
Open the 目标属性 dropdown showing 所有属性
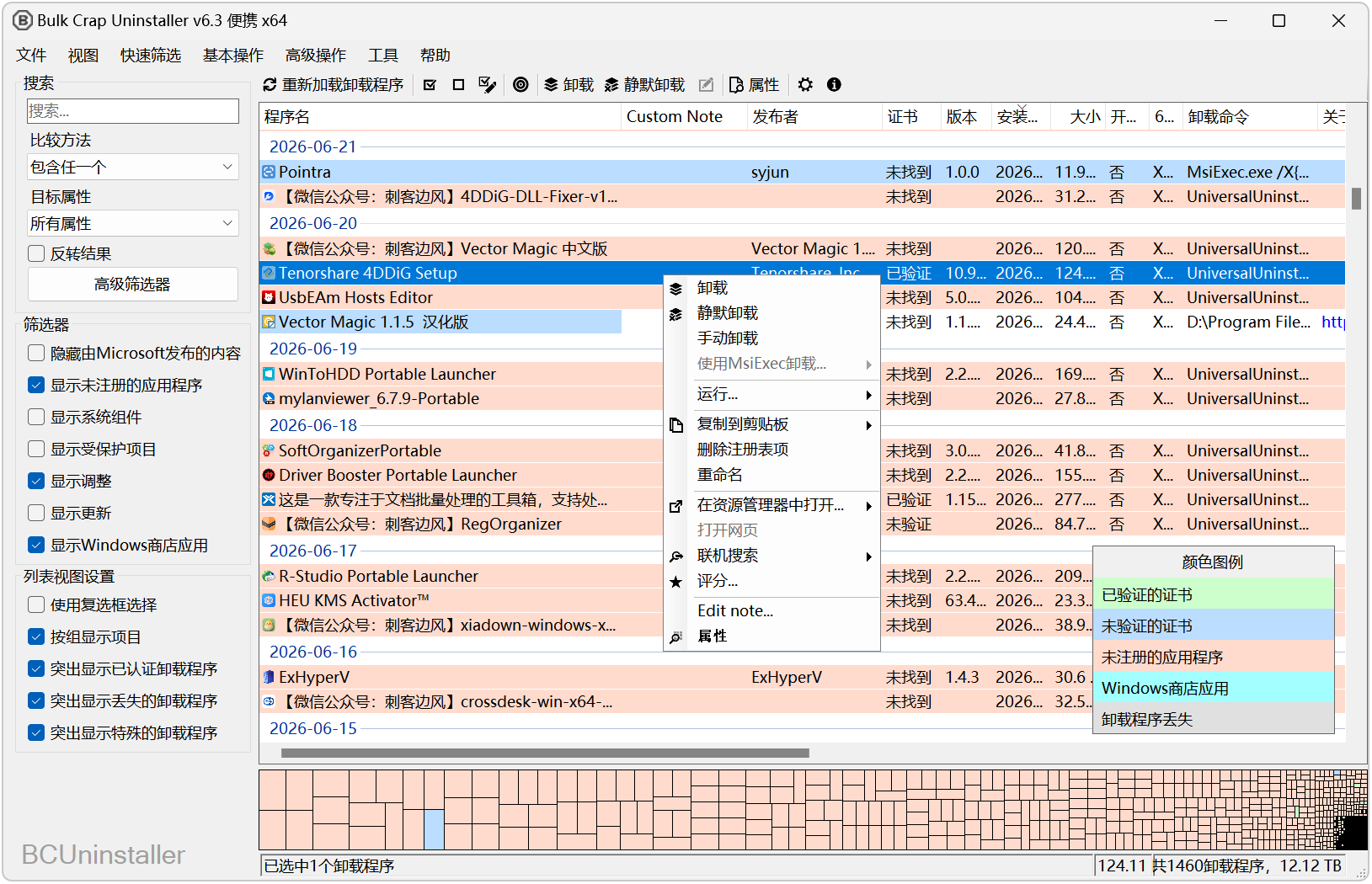133,223
